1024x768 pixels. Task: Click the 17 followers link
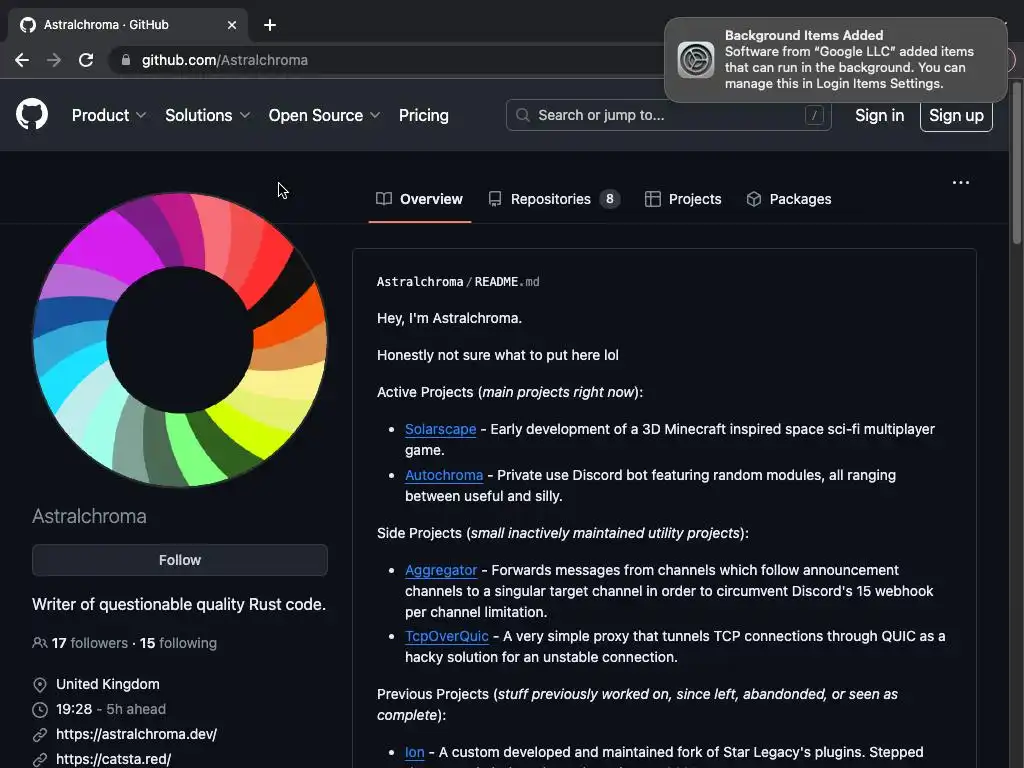pyautogui.click(x=89, y=643)
